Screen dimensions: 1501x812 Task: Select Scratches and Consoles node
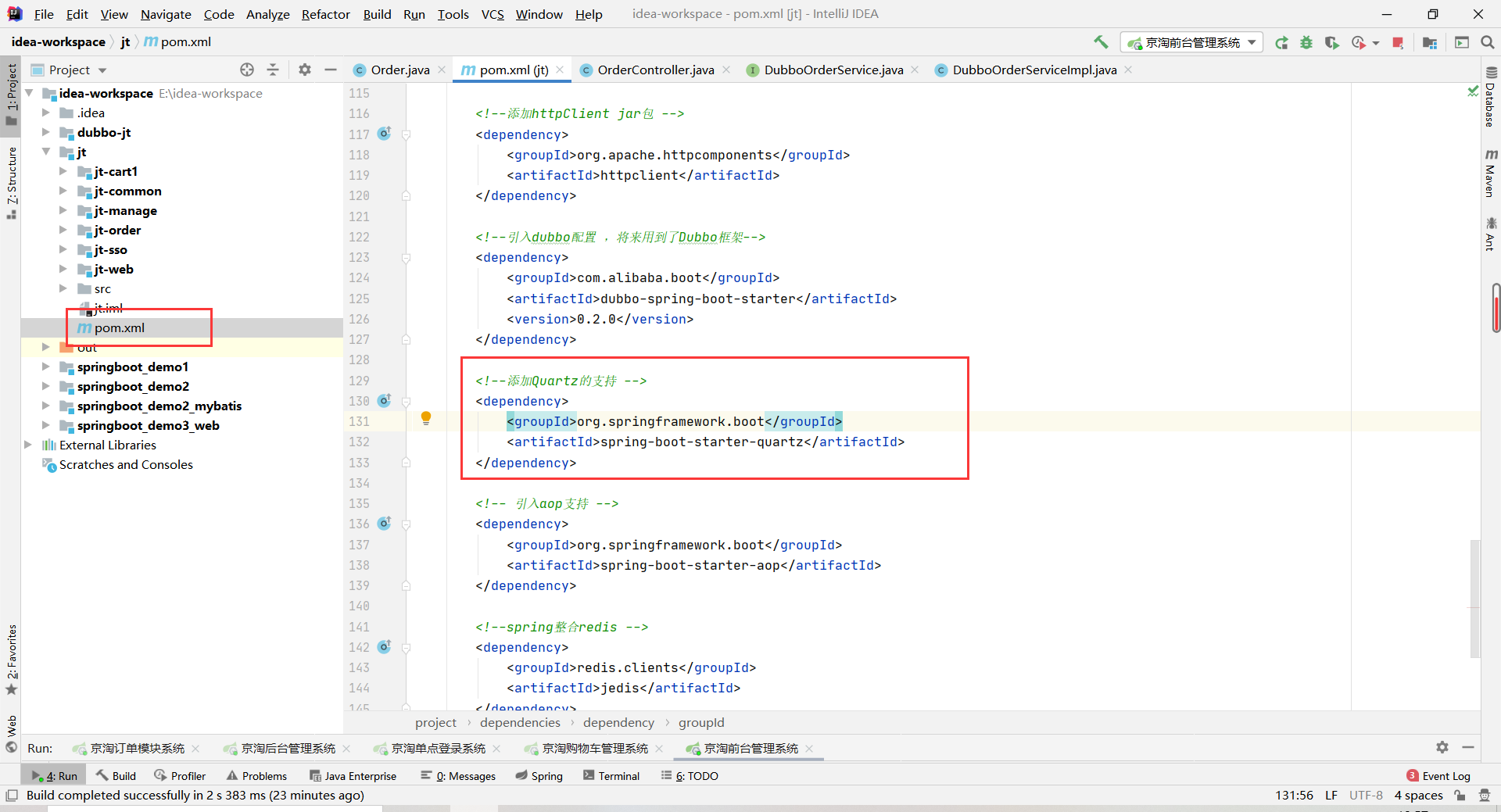coord(126,464)
